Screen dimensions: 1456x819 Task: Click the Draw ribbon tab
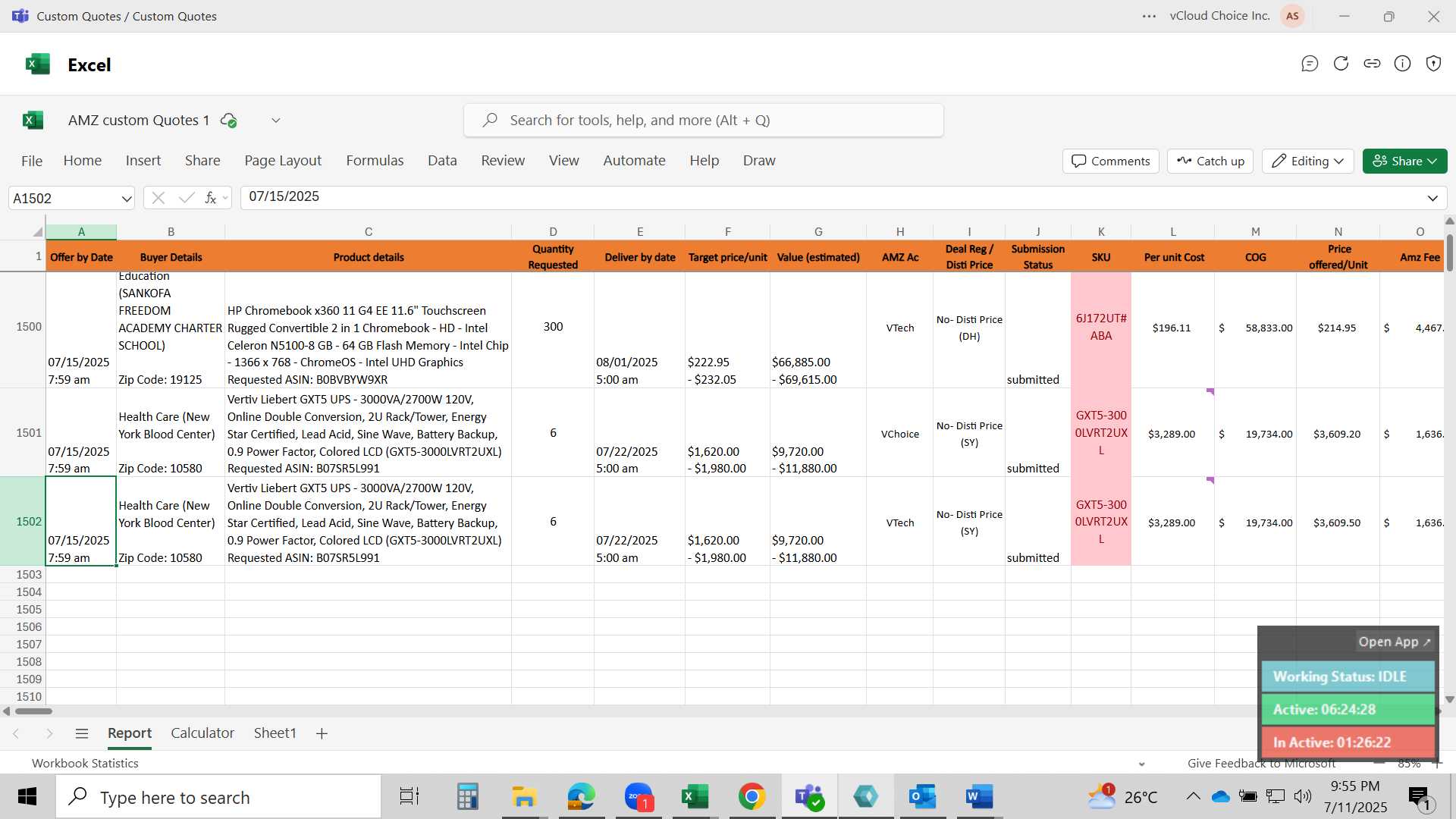759,161
